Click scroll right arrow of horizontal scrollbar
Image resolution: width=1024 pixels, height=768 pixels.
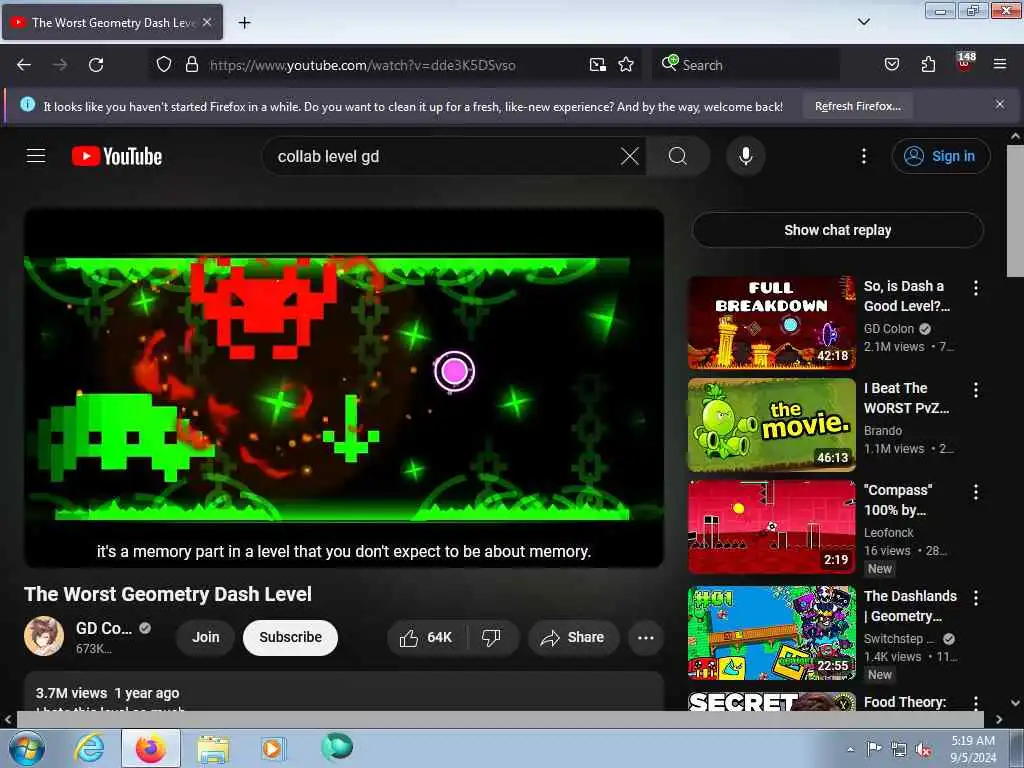[x=999, y=719]
